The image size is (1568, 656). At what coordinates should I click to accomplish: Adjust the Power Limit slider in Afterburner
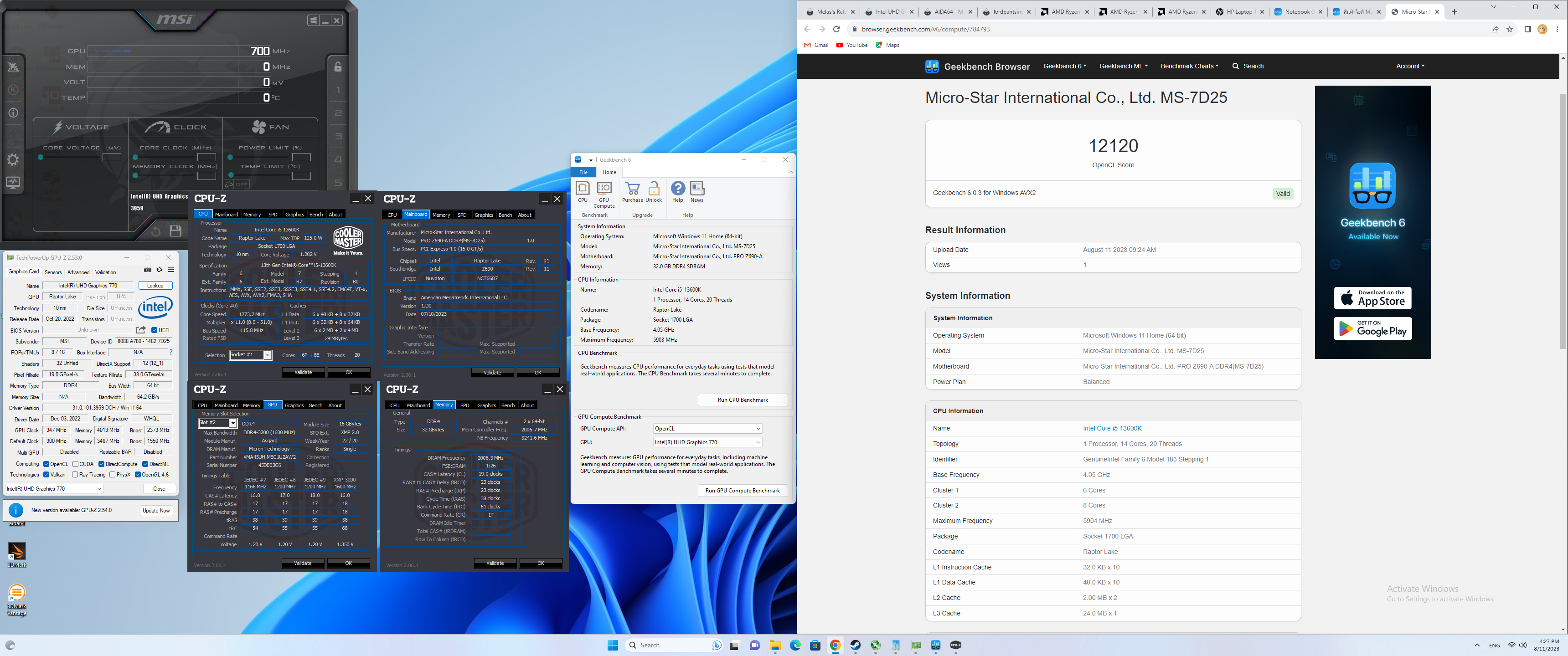tap(259, 157)
